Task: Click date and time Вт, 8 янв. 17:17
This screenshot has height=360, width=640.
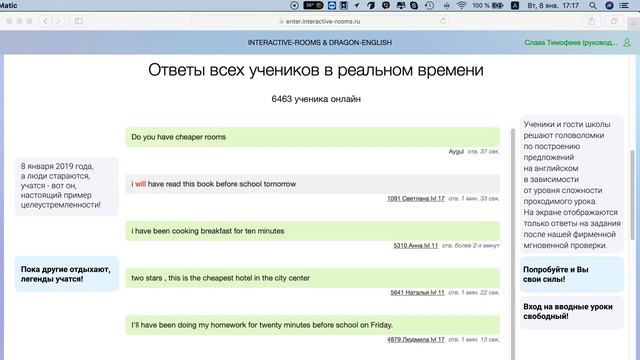Action: 553,5
